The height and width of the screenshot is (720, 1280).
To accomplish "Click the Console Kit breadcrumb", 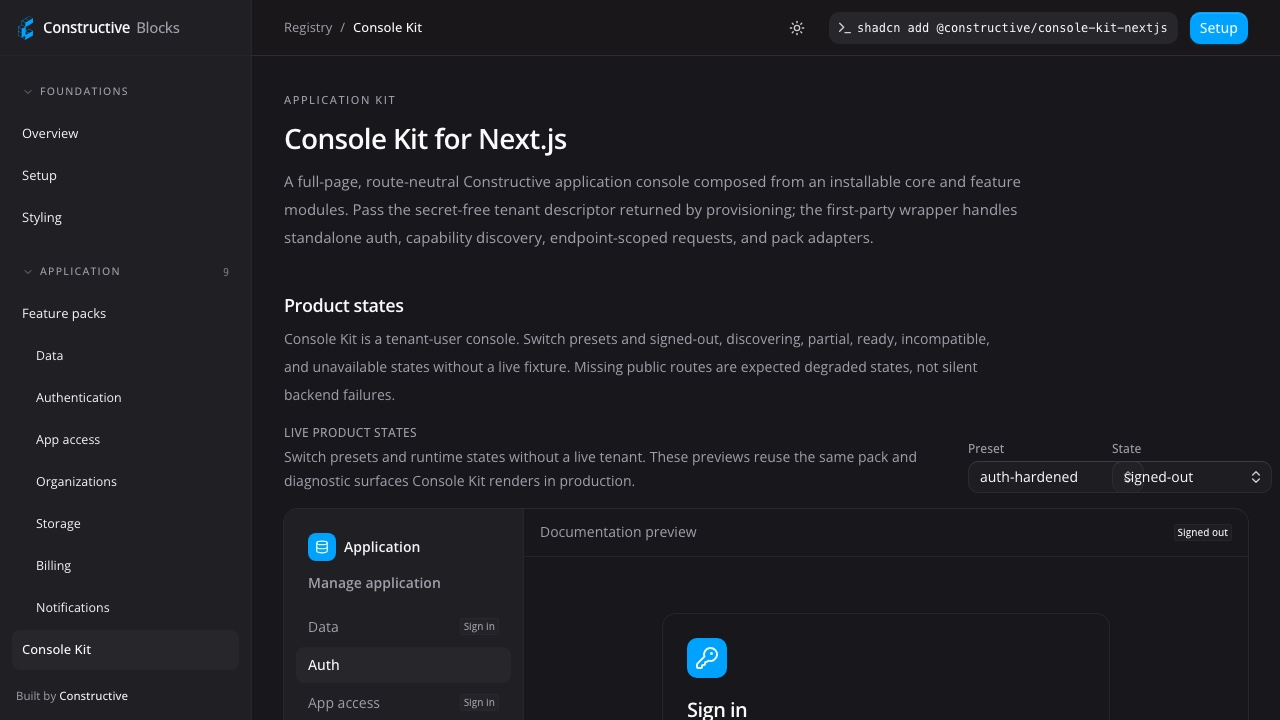I will pos(387,28).
